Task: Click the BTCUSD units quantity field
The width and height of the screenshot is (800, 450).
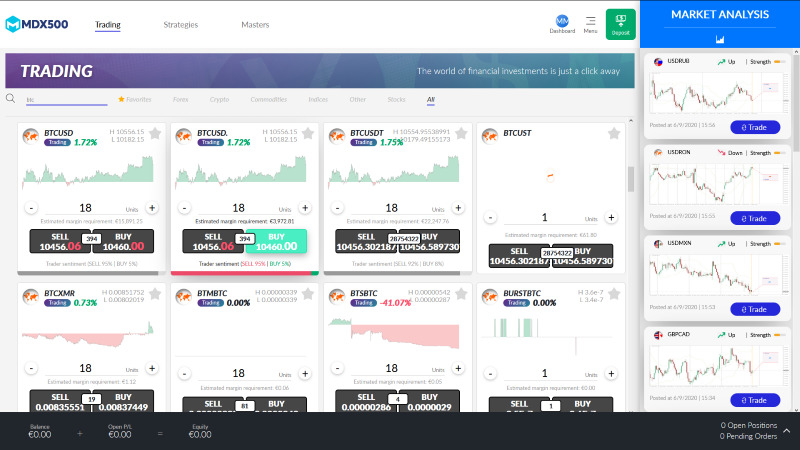Action: tap(85, 208)
